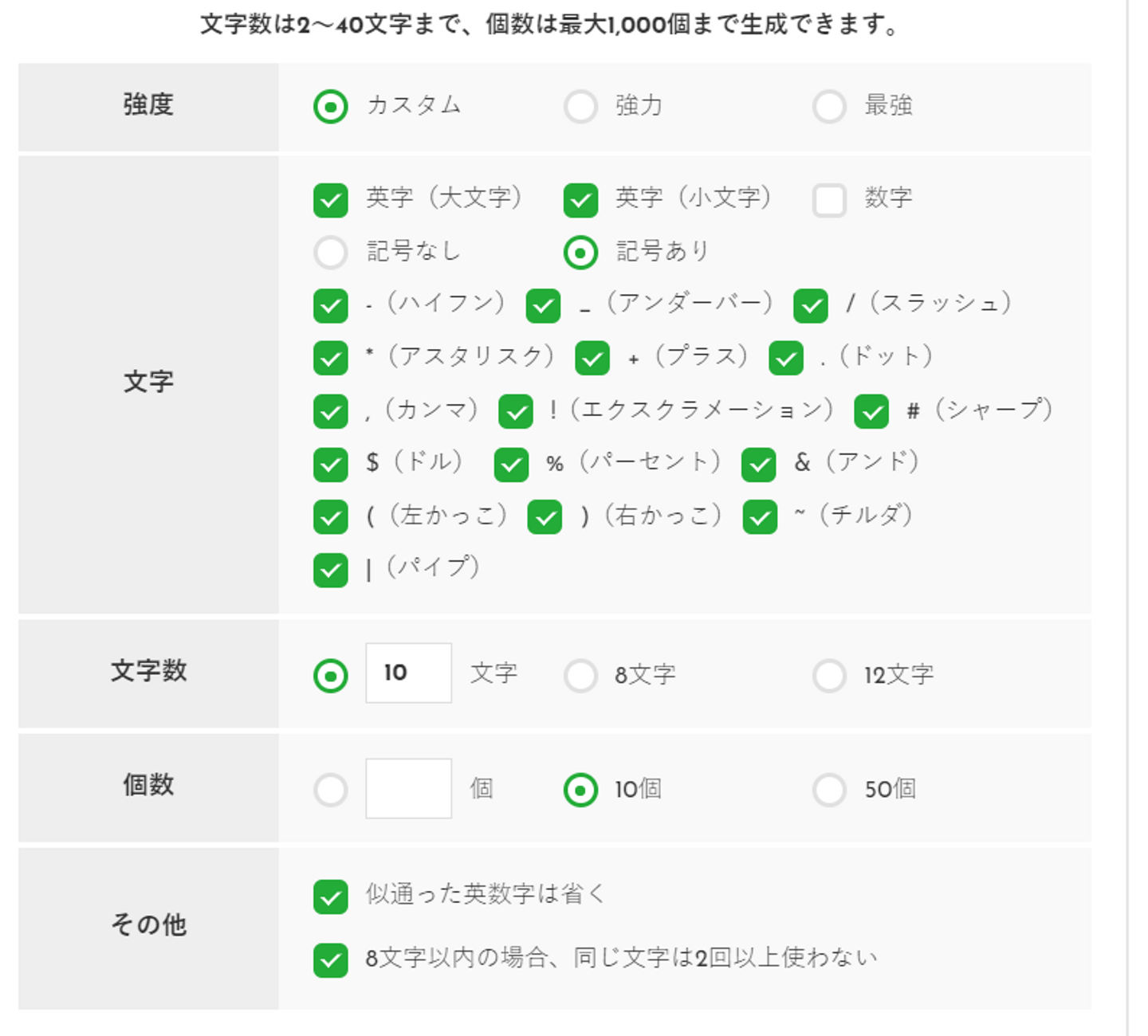The width and height of the screenshot is (1148, 1036).
Task: Click the empty custom 個数 input field
Action: [x=408, y=789]
